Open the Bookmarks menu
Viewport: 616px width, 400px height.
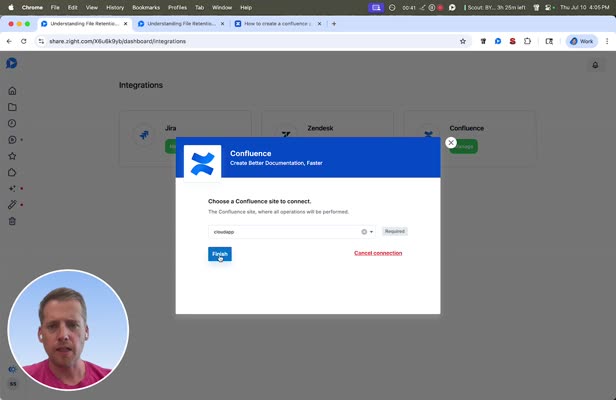click(146, 7)
